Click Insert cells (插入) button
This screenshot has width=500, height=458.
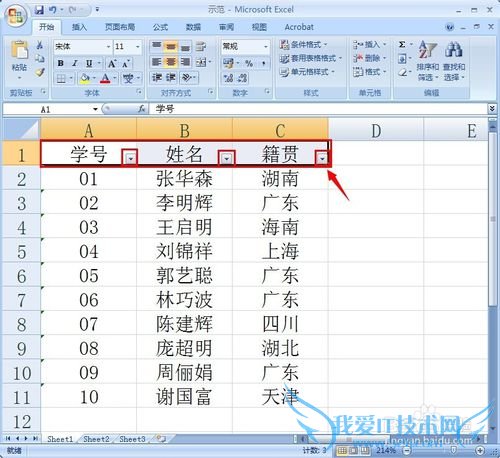tap(369, 44)
